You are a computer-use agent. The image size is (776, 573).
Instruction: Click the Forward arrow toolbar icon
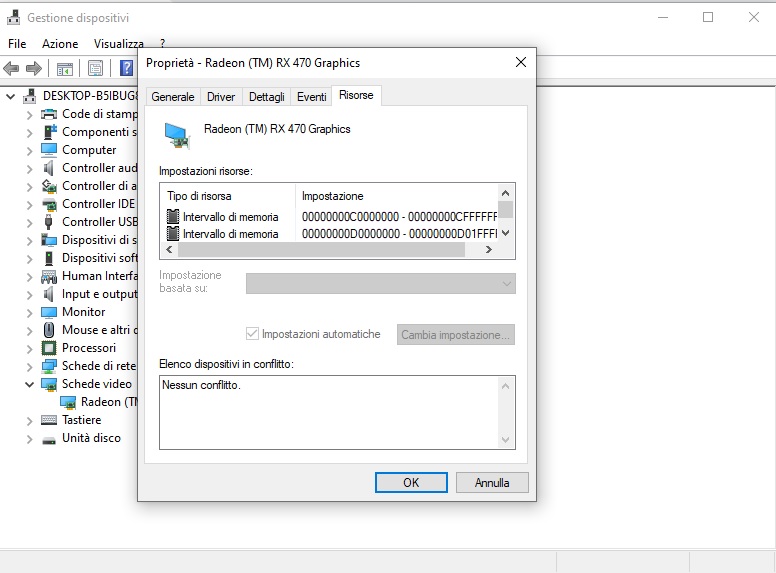click(34, 68)
